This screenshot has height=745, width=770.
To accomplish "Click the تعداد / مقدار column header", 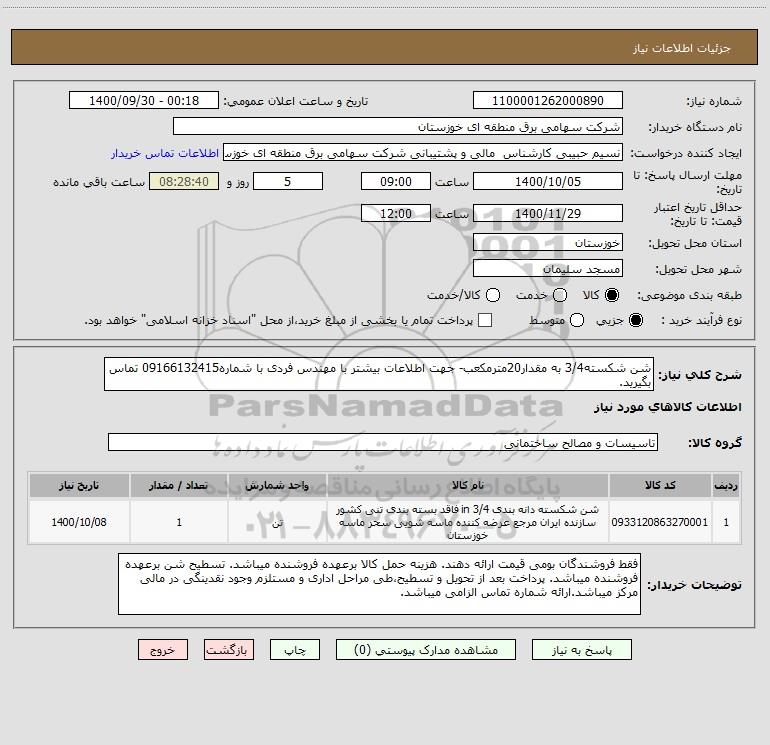I will (x=179, y=486).
